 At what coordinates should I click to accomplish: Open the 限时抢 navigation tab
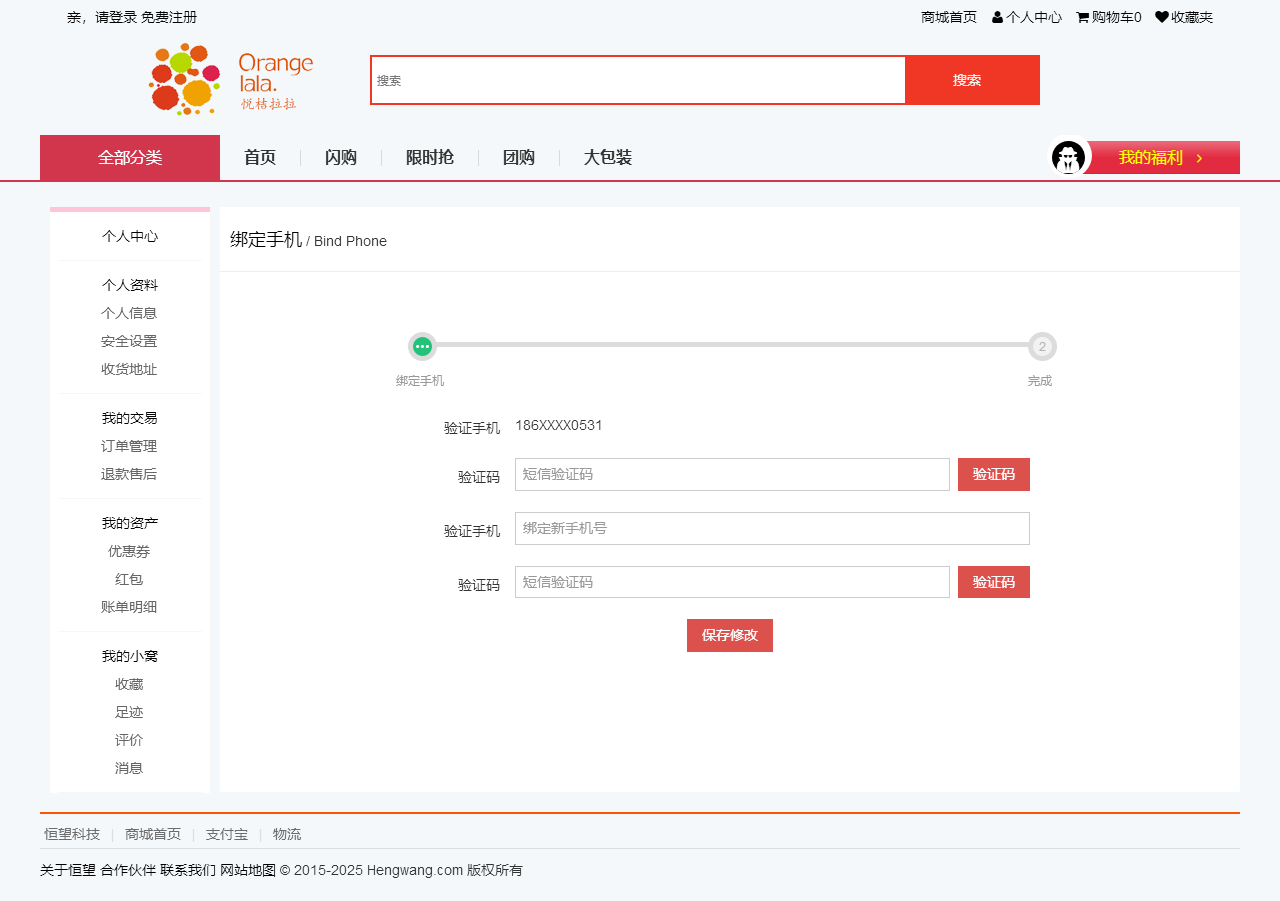coord(430,158)
